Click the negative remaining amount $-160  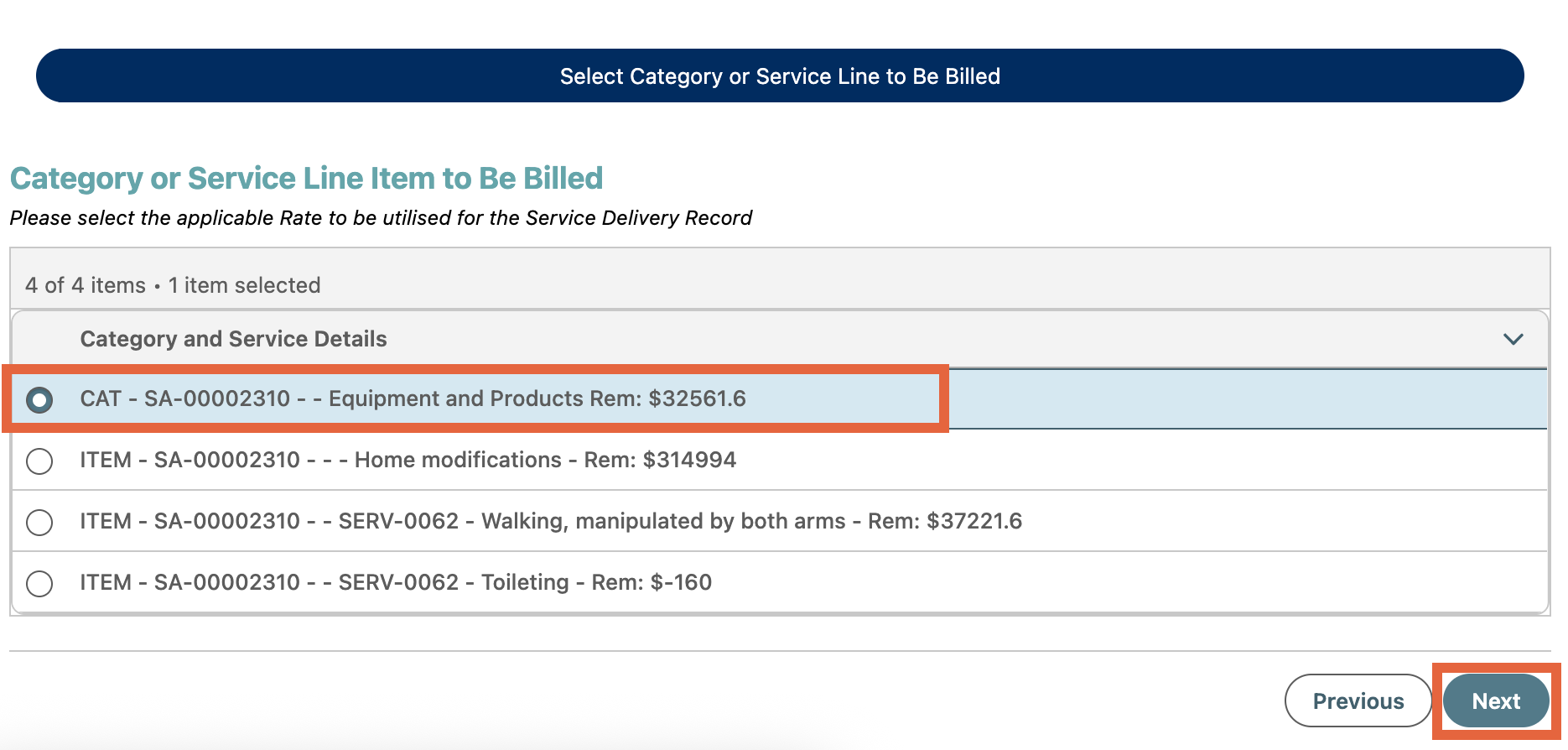[681, 582]
